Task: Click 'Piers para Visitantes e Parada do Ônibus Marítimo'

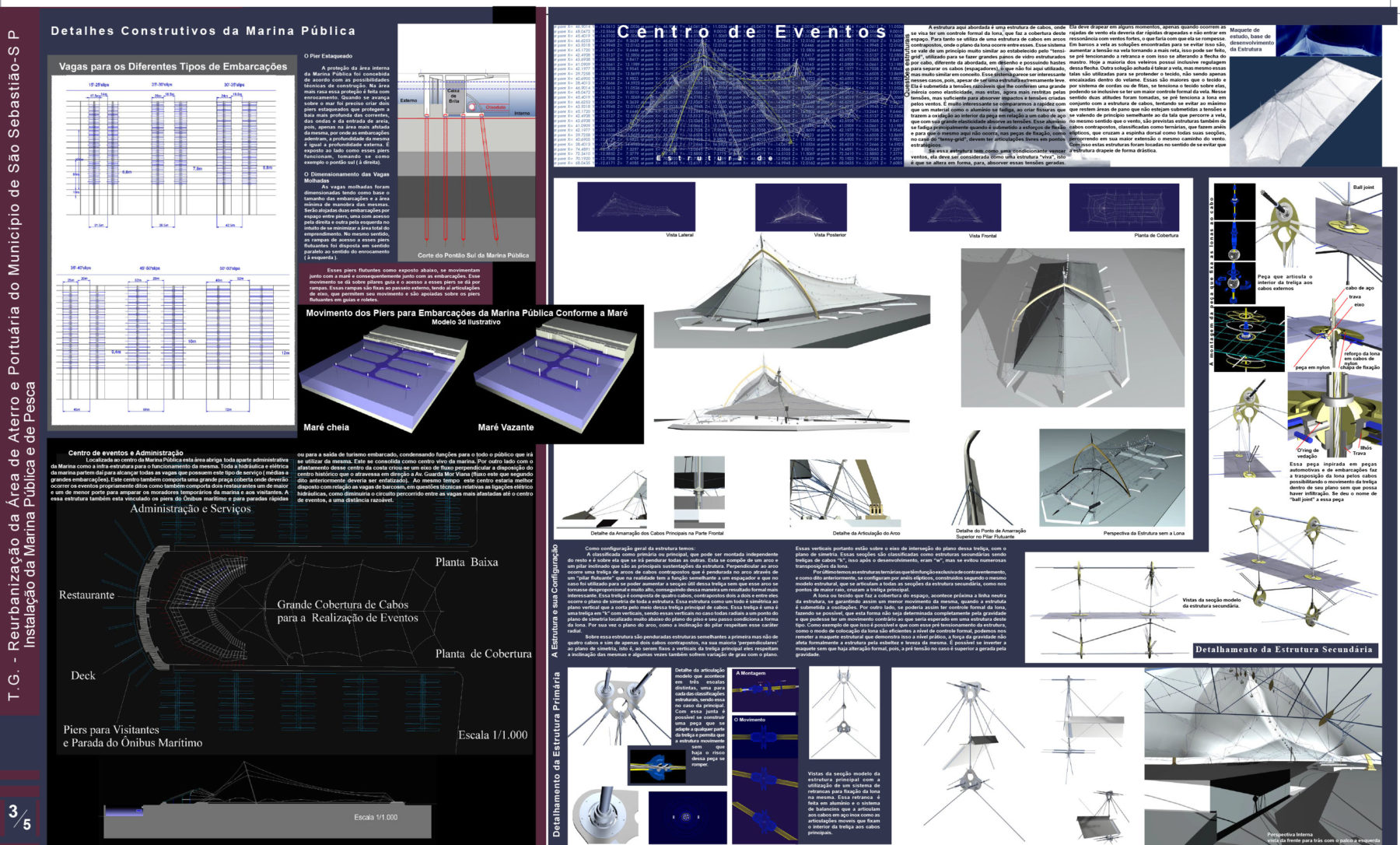Action: 133,736
